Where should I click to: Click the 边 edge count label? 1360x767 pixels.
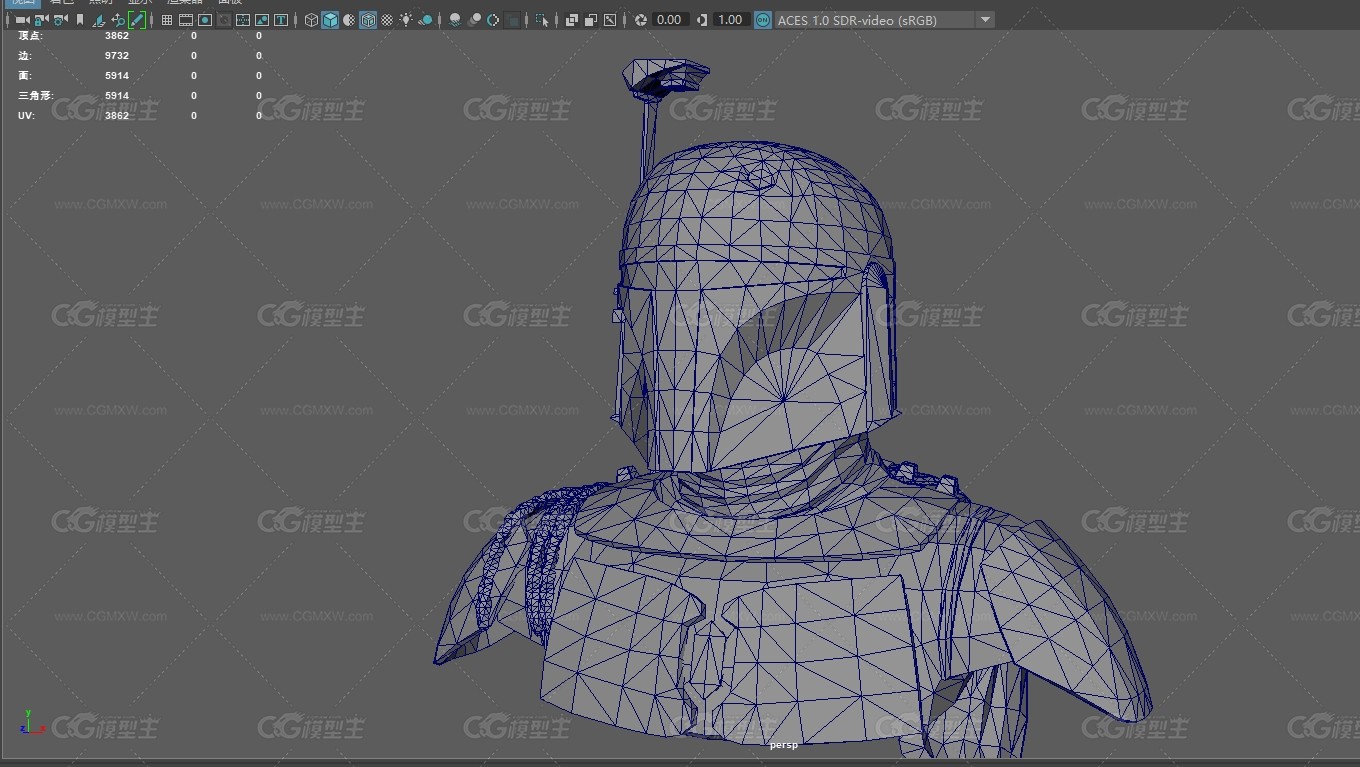click(25, 56)
